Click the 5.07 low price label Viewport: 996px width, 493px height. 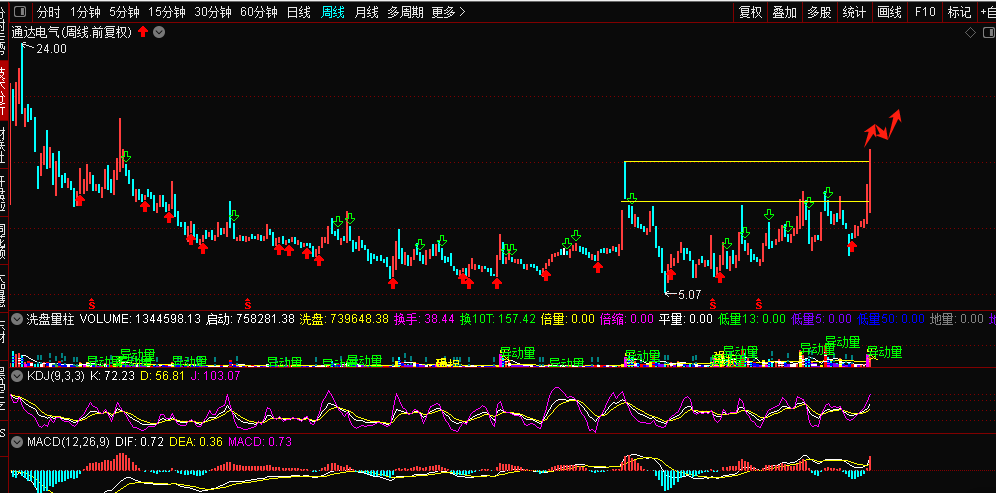pyautogui.click(x=689, y=295)
